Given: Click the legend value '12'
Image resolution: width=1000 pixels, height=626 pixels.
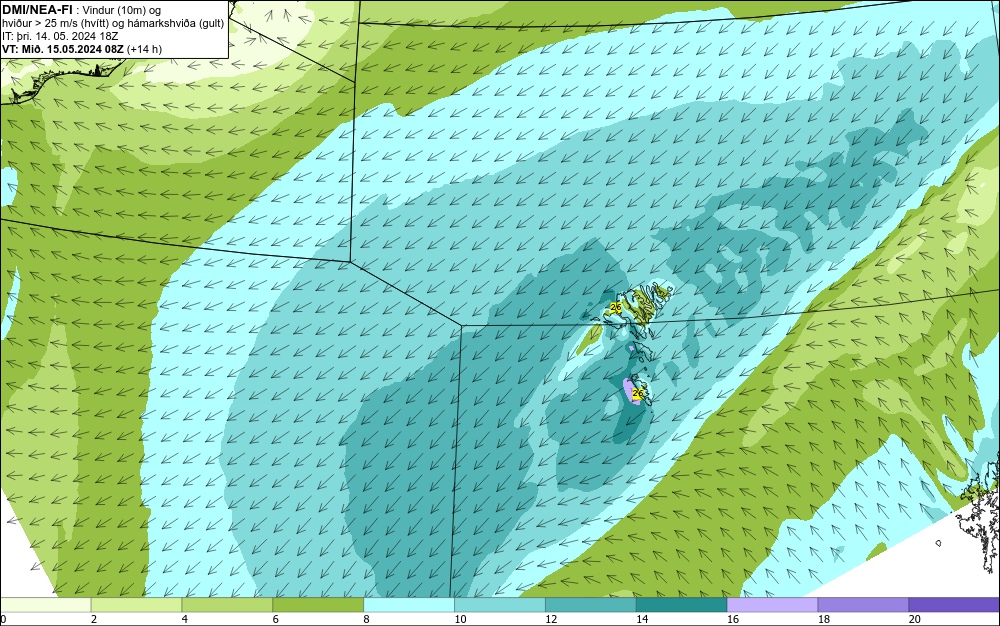Looking at the screenshot, I should [551, 619].
